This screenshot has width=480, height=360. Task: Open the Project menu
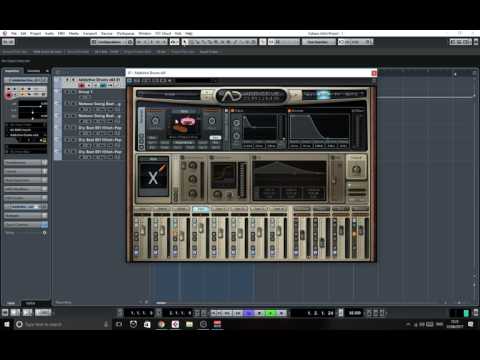[x=35, y=34]
